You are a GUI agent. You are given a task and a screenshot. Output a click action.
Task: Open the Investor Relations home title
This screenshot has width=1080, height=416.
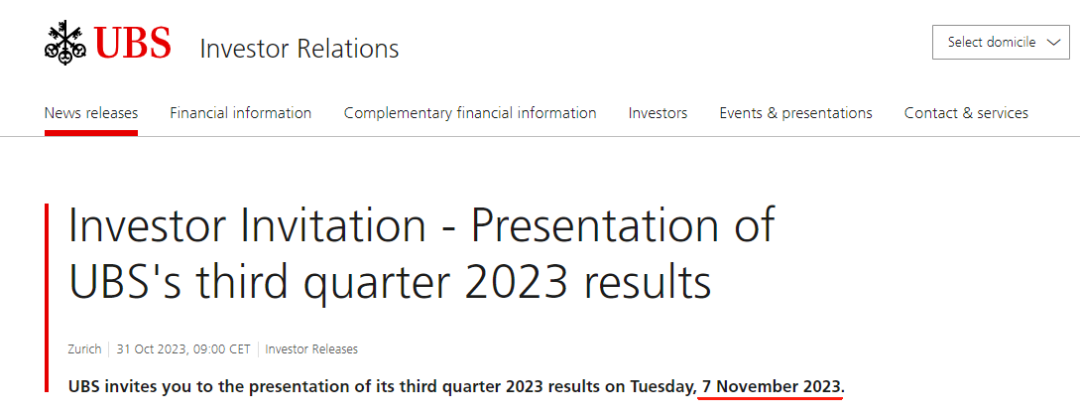[x=299, y=49]
